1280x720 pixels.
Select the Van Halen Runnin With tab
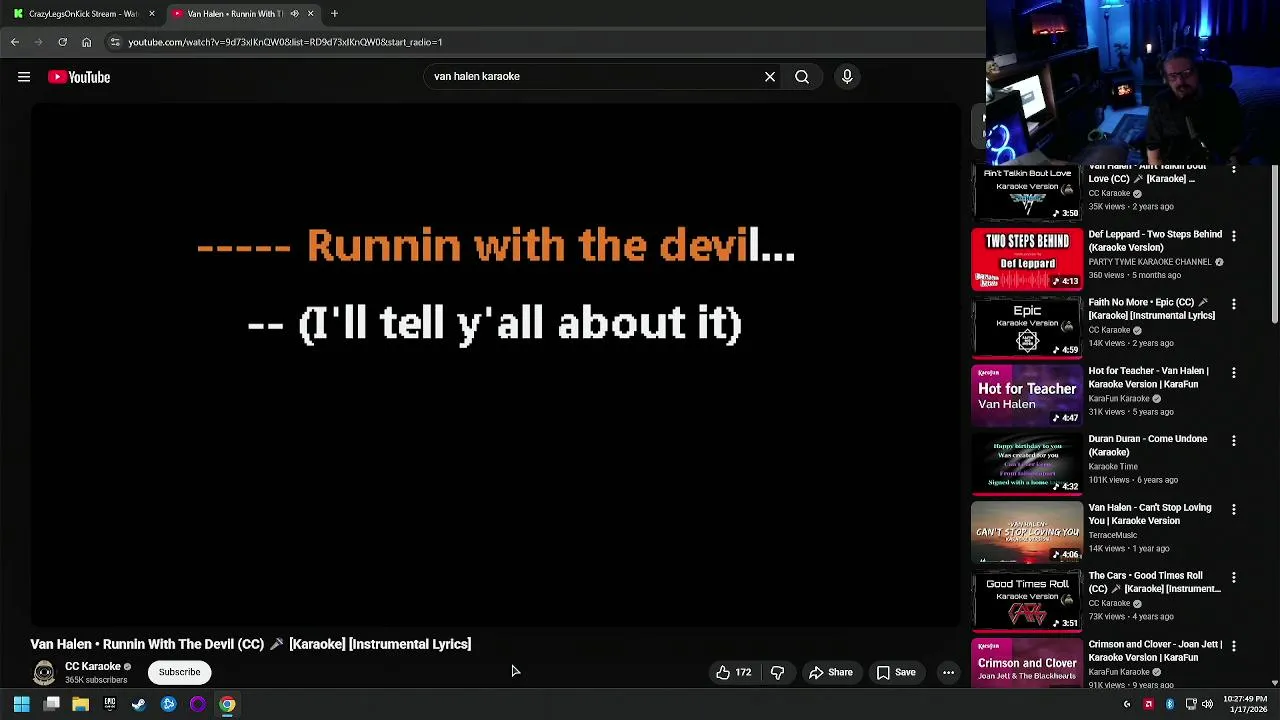pyautogui.click(x=234, y=14)
